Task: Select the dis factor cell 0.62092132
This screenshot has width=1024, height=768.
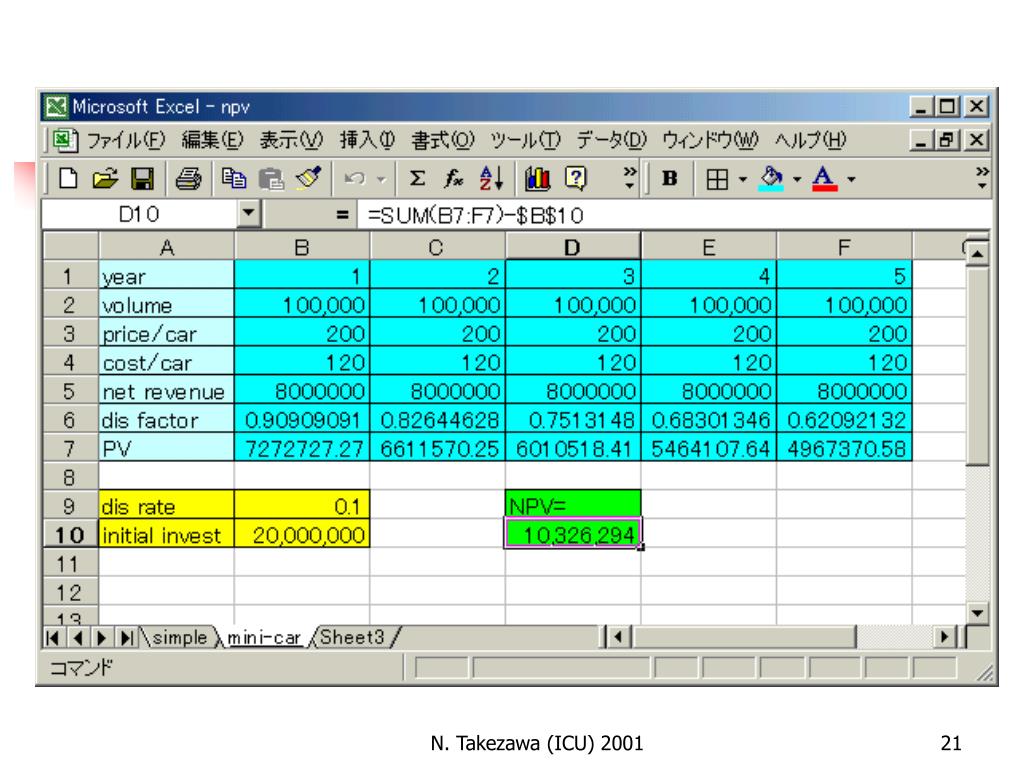Action: [x=844, y=419]
